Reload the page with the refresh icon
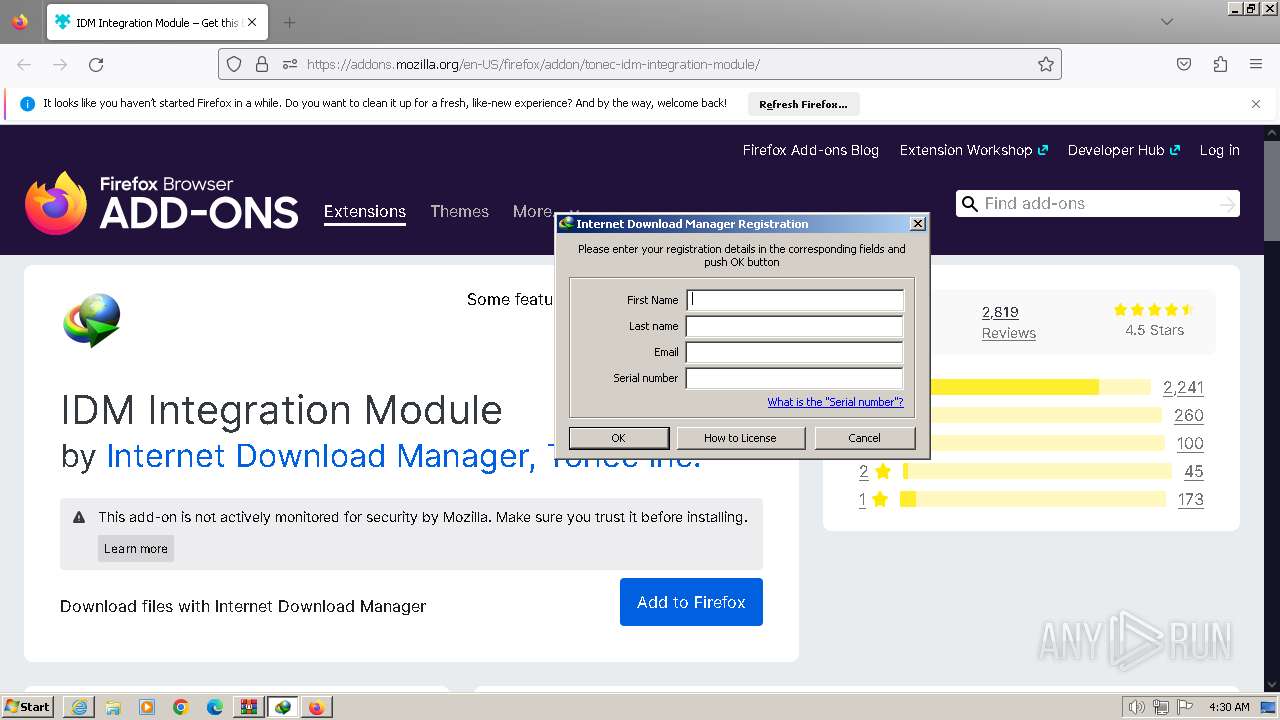Image resolution: width=1280 pixels, height=720 pixels. point(96,64)
